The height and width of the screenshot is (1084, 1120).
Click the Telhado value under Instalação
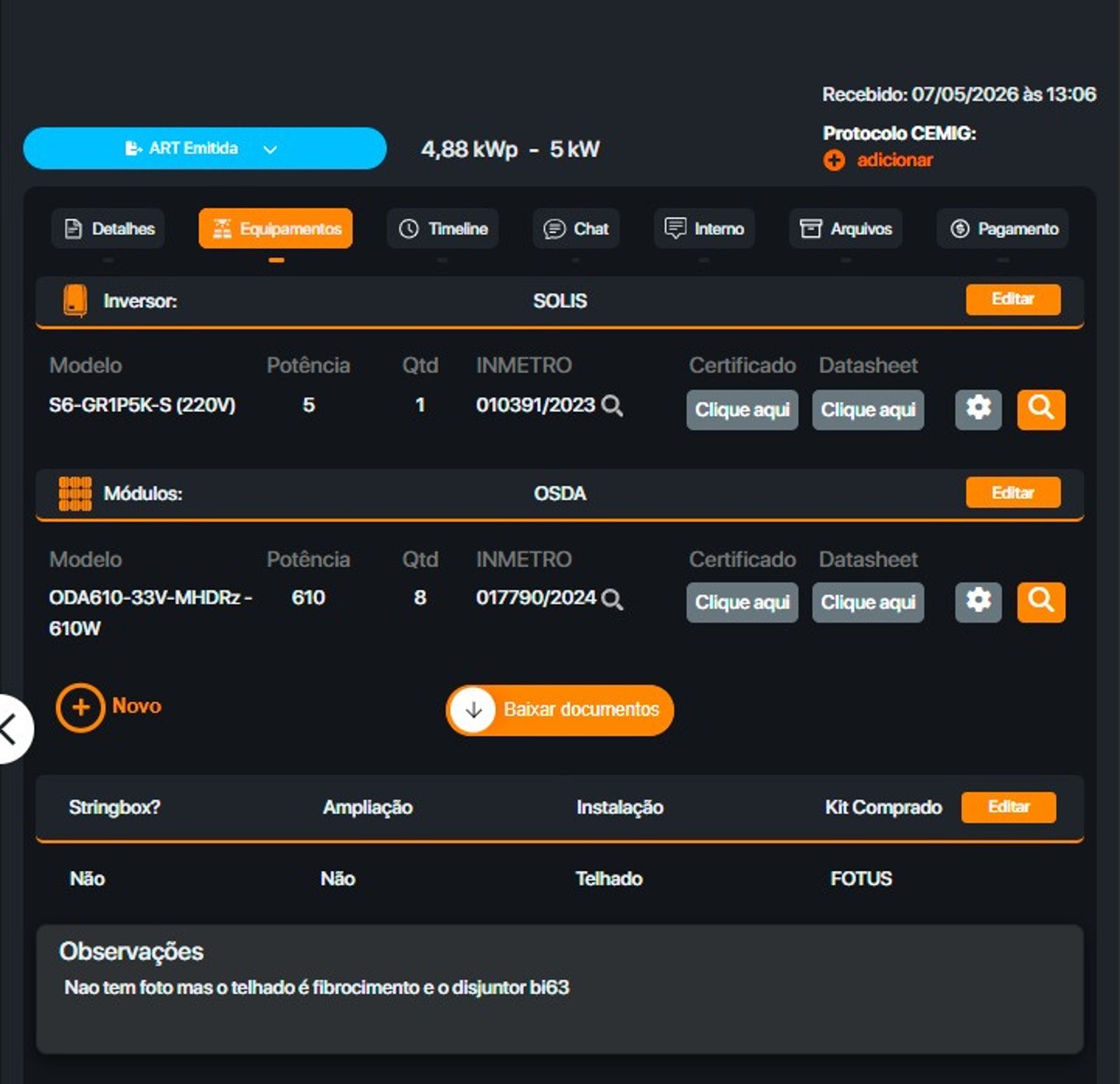(x=609, y=879)
